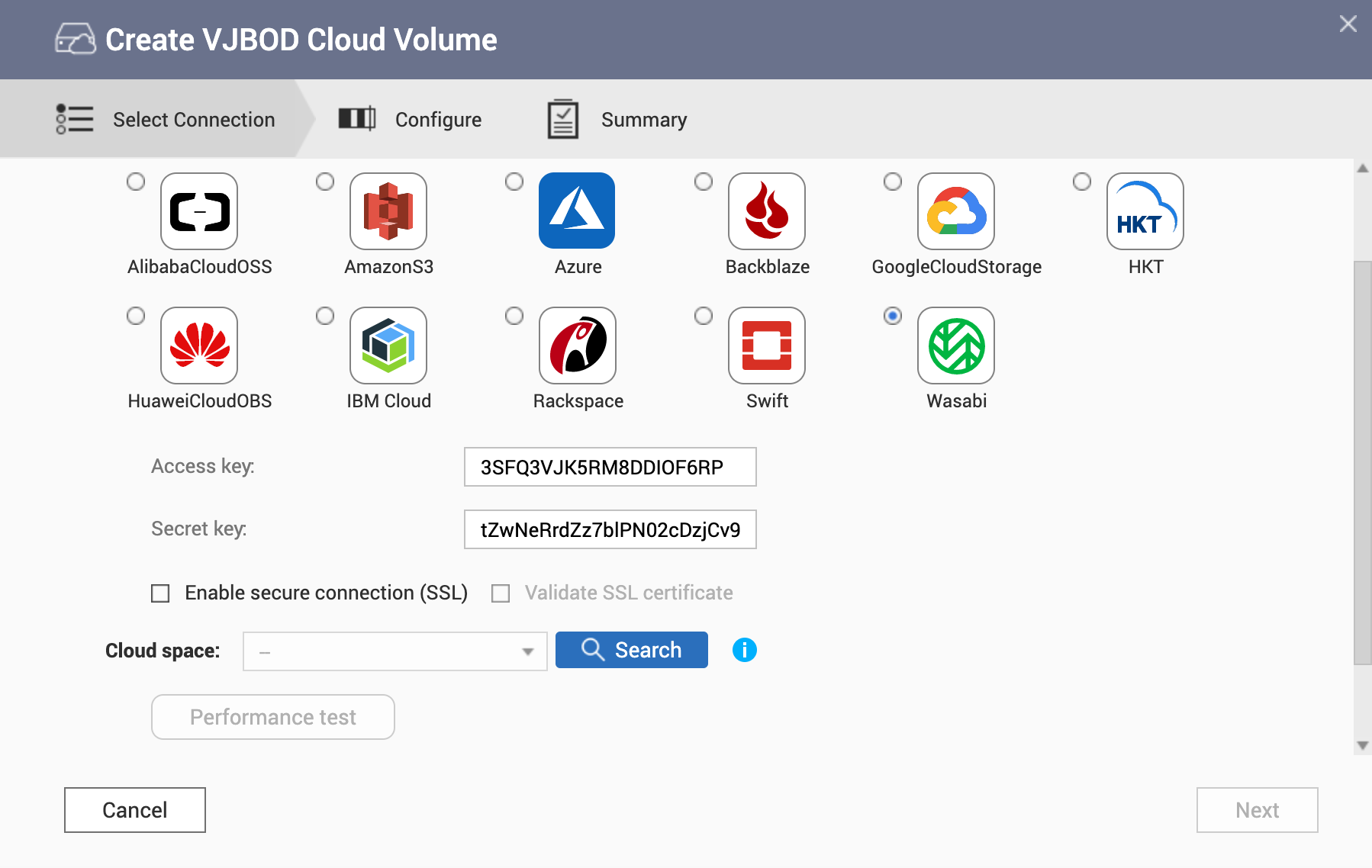Search for cloud spaces
1372x868 pixels.
pyautogui.click(x=632, y=650)
